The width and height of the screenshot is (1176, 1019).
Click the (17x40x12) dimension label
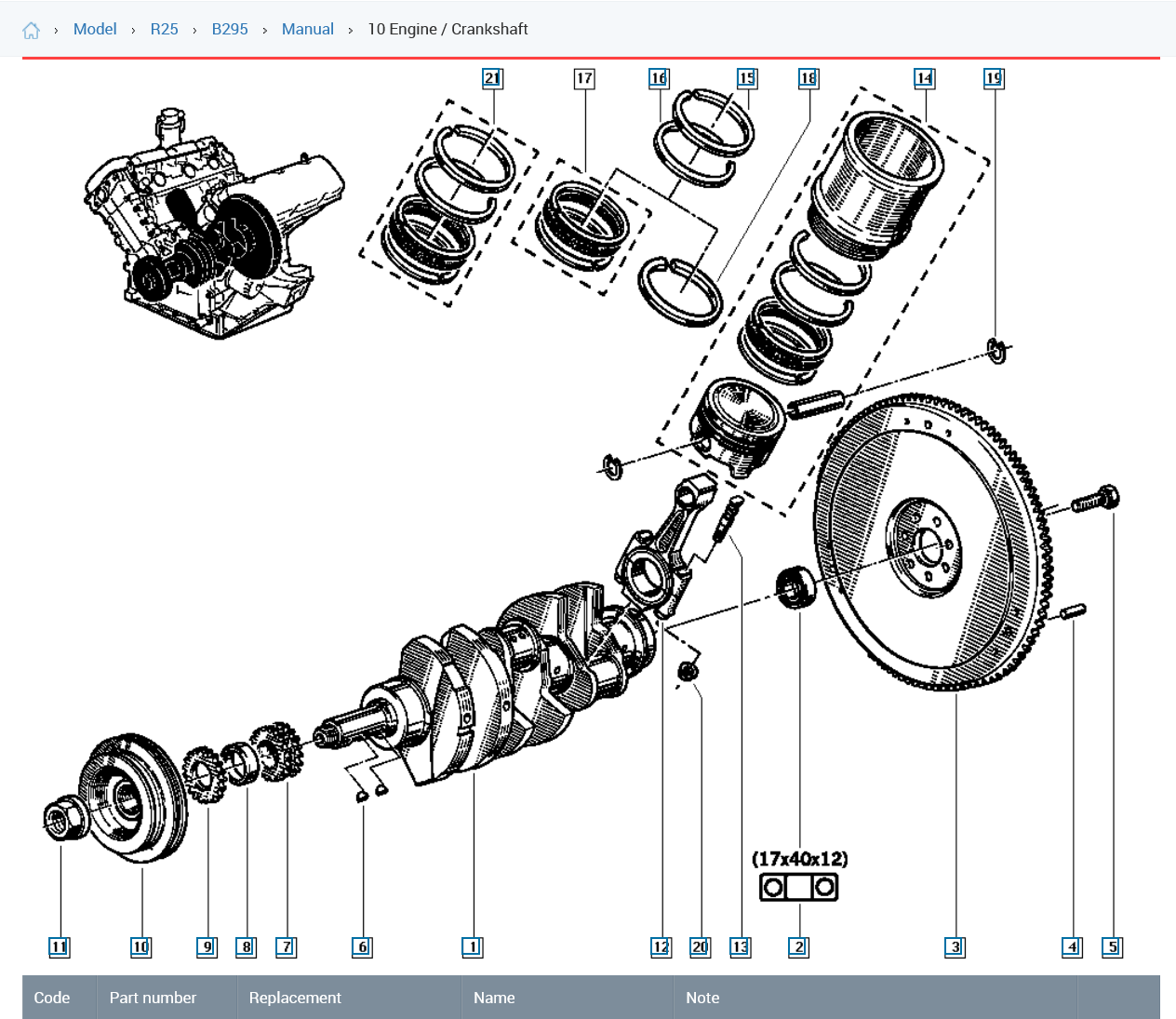click(800, 859)
